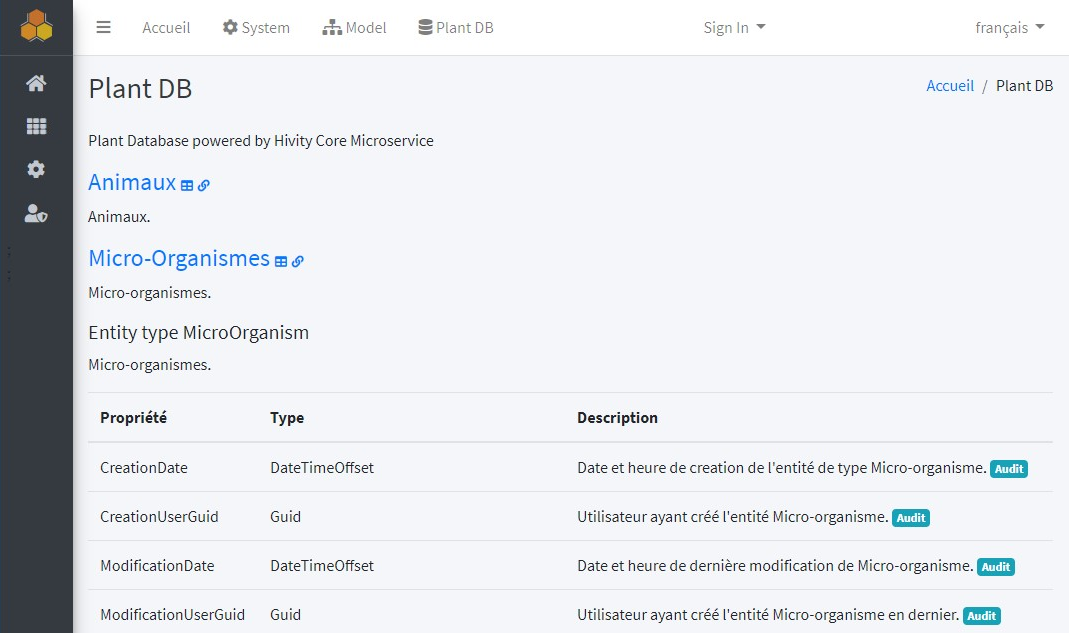The height and width of the screenshot is (633, 1069).
Task: Click Audit badge on CreationDate row
Action: click(1008, 469)
